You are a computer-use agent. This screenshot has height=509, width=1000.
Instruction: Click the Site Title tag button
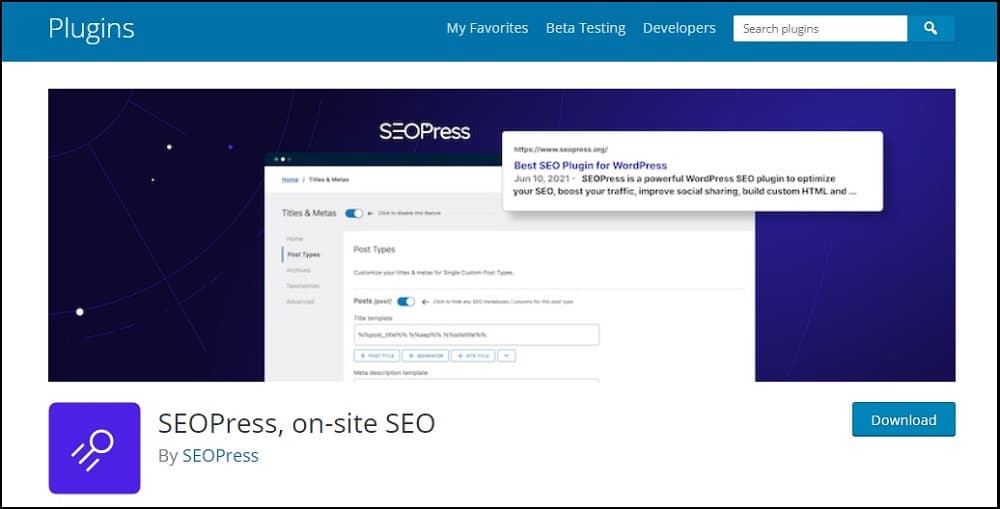coord(473,355)
